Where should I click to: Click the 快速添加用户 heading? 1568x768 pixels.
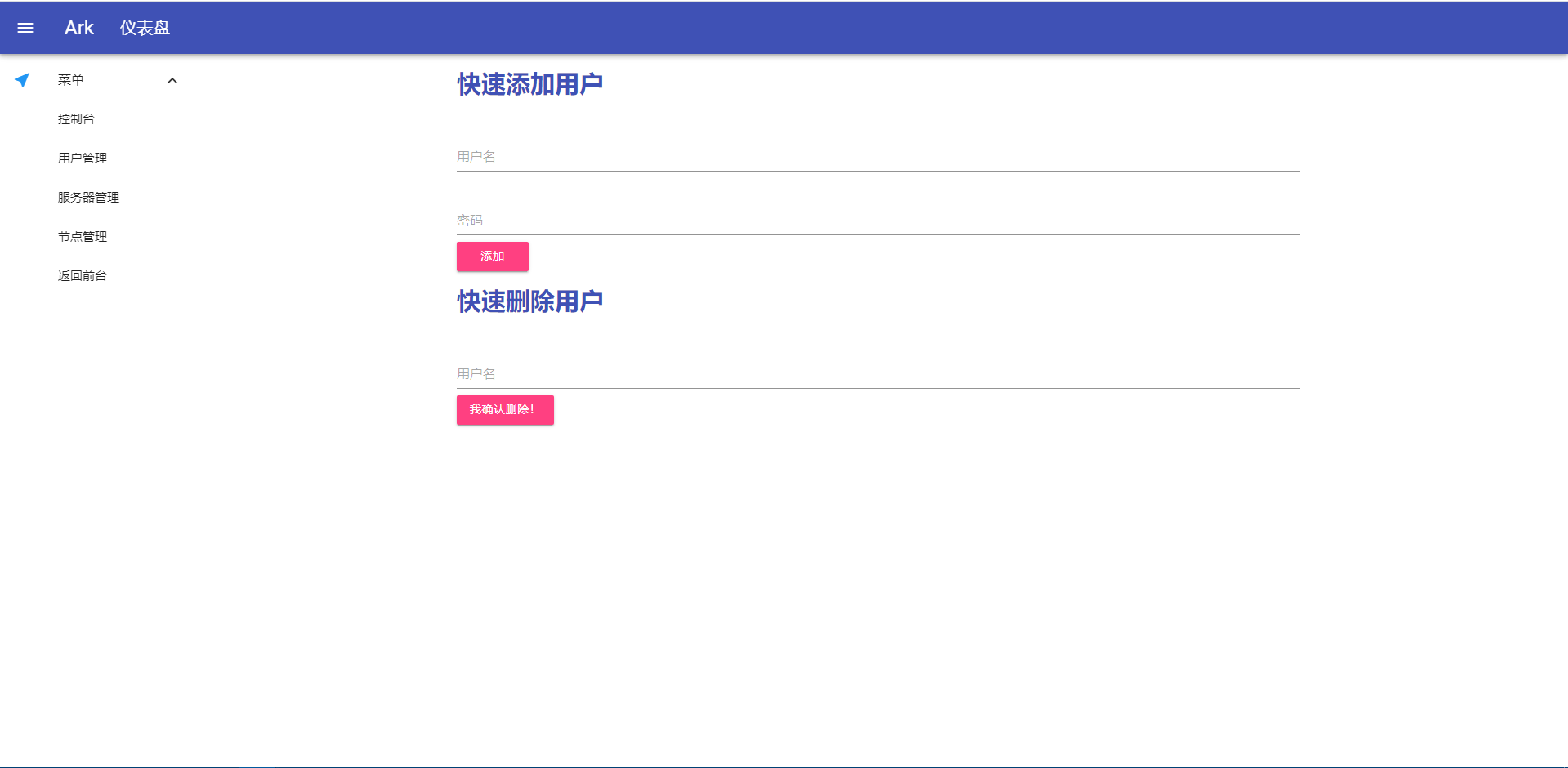pyautogui.click(x=529, y=84)
